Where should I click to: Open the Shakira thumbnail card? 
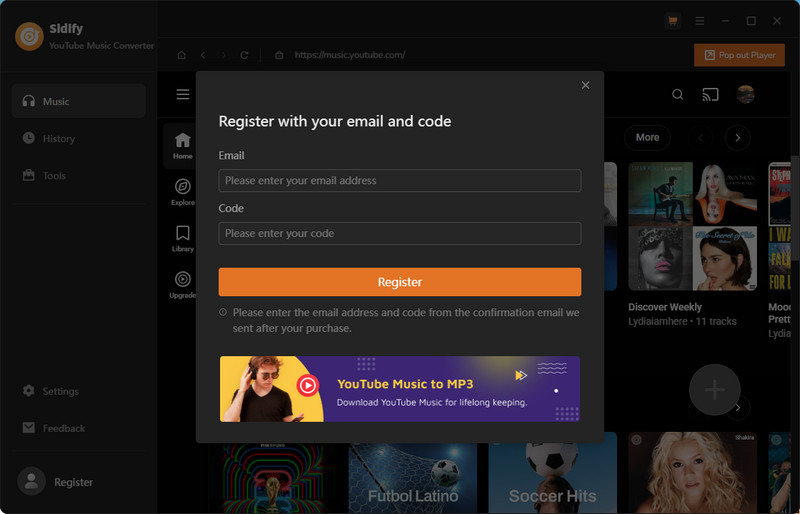click(x=692, y=473)
